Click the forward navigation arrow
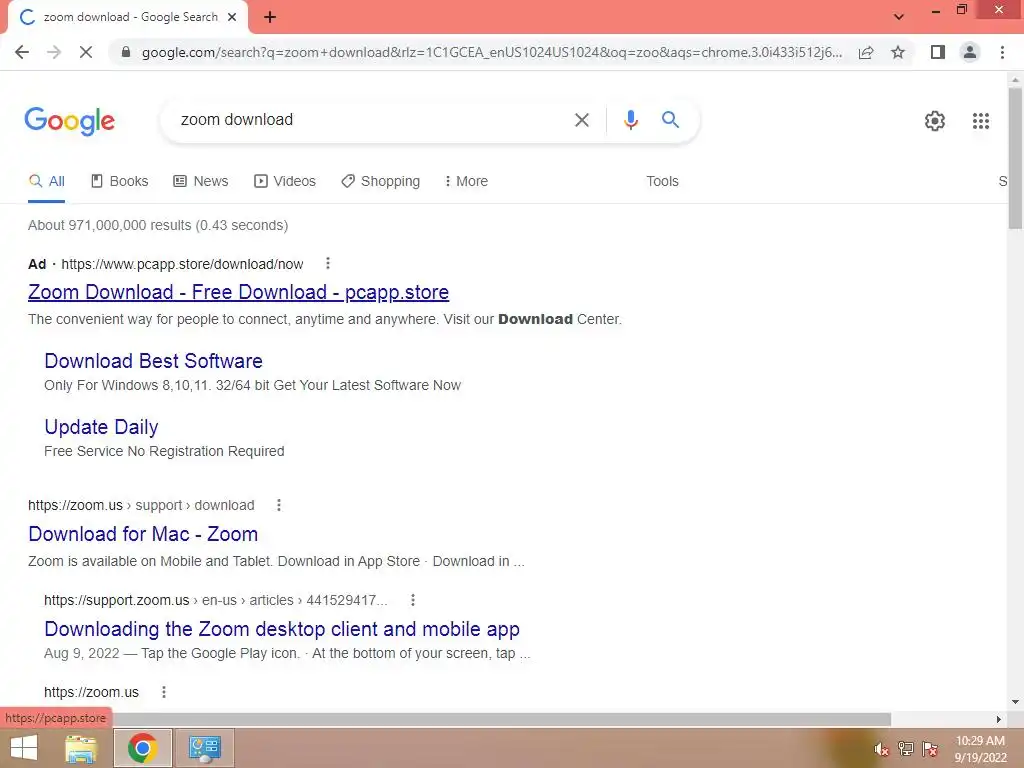The height and width of the screenshot is (768, 1024). (54, 52)
